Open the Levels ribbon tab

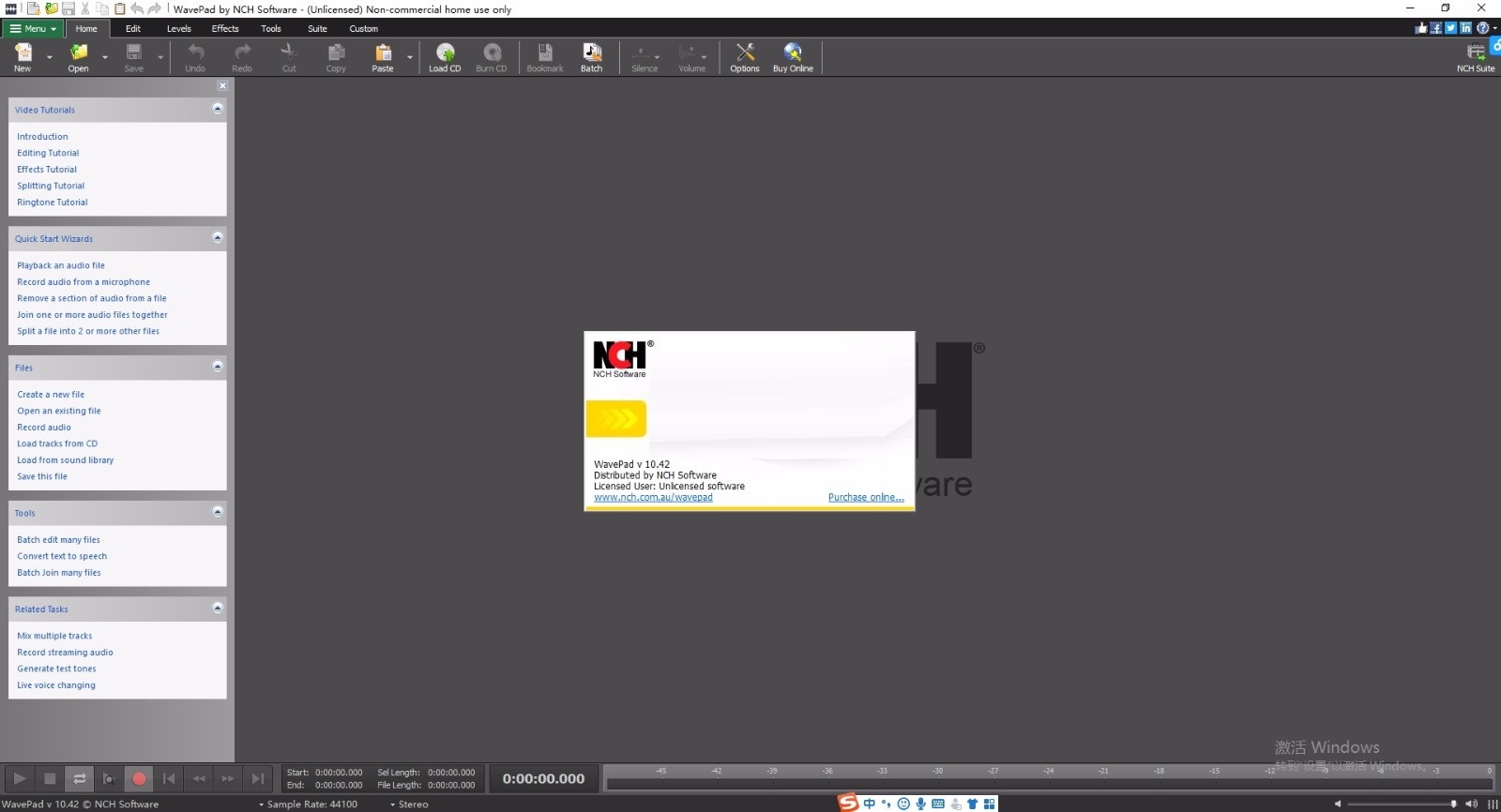tap(178, 29)
